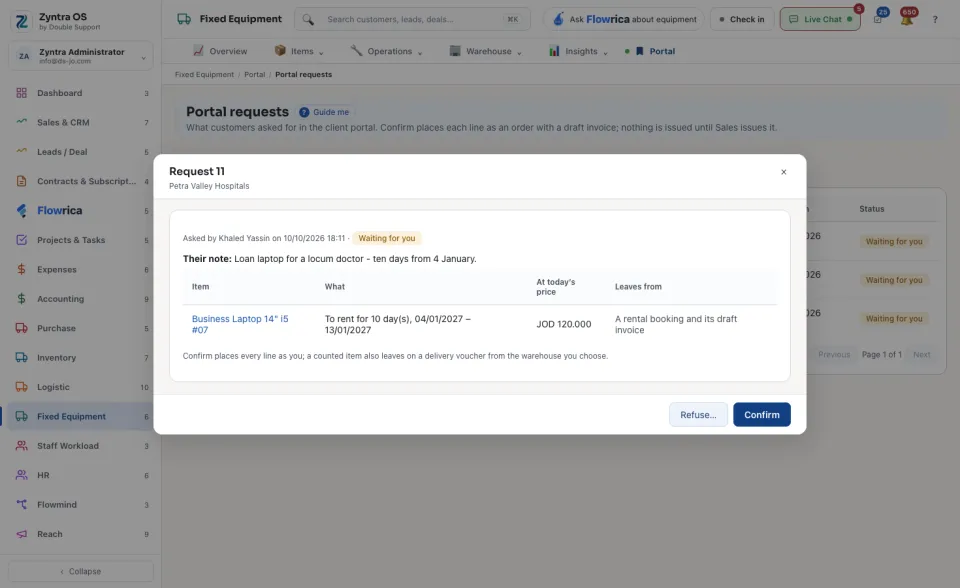Screen dimensions: 960x588
Task: Go to Fixed Equipment breadcrumb
Action: coord(204,75)
